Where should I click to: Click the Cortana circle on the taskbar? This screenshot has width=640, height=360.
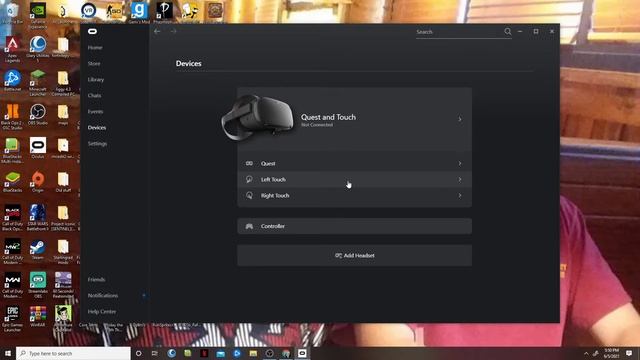pos(138,353)
